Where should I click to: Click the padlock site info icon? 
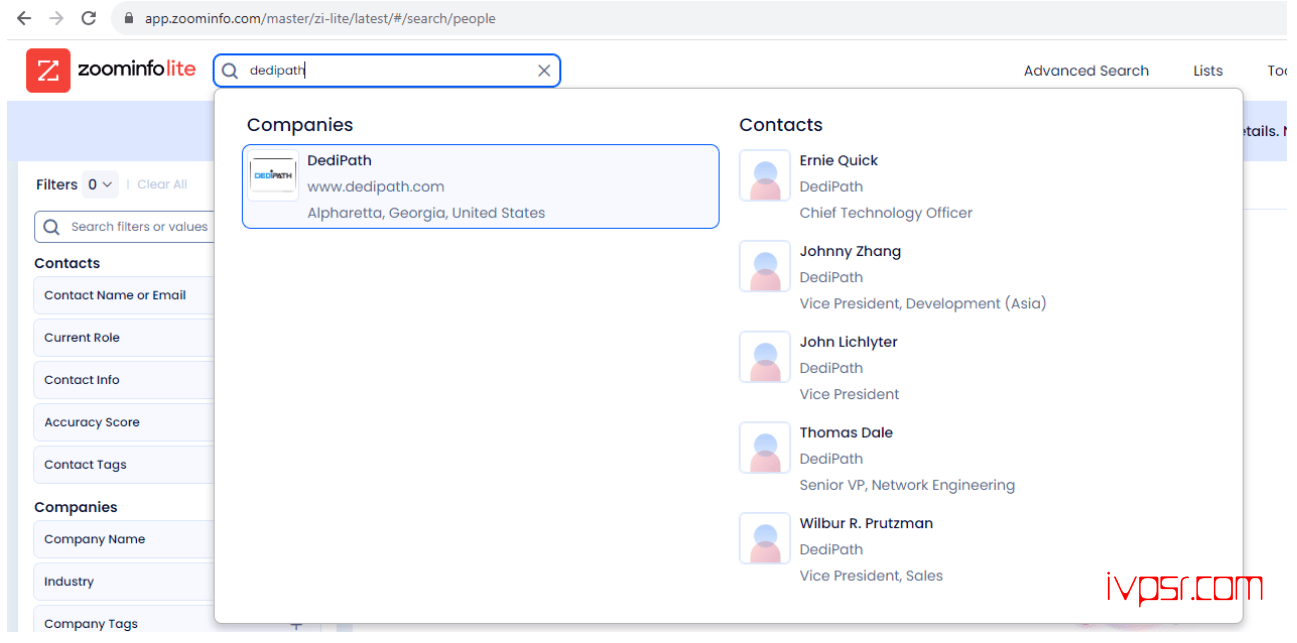click(128, 18)
